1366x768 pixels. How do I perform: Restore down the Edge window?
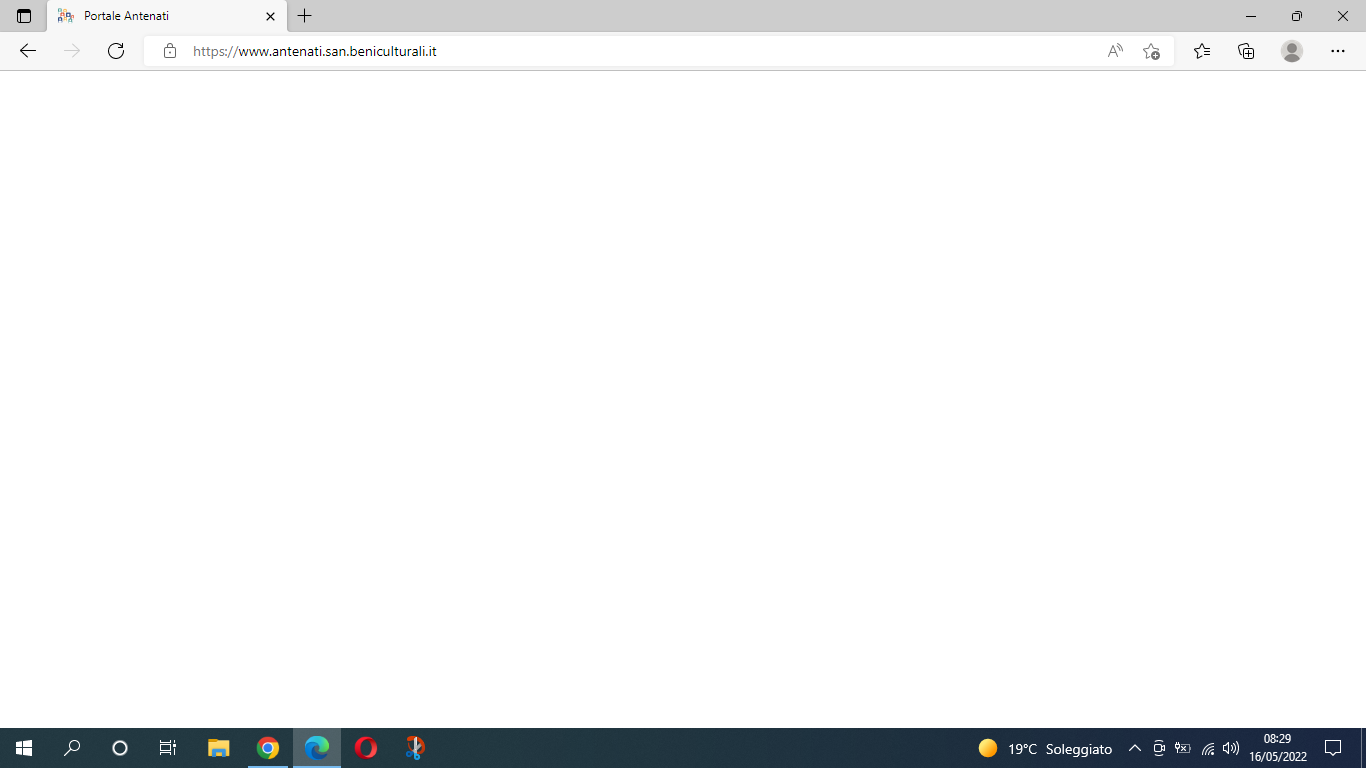pyautogui.click(x=1297, y=16)
